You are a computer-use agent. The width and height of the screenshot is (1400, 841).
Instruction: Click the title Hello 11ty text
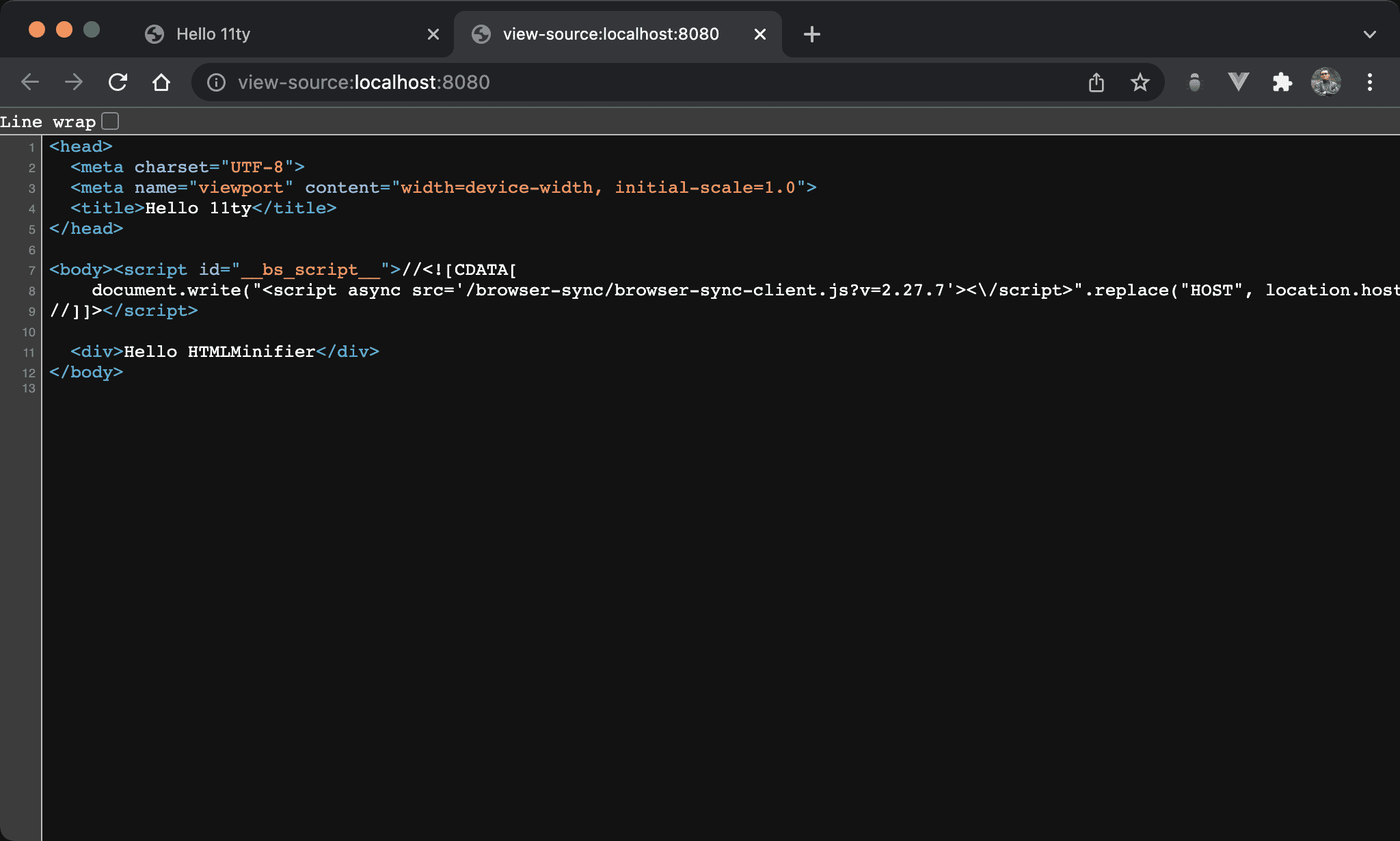[x=198, y=208]
